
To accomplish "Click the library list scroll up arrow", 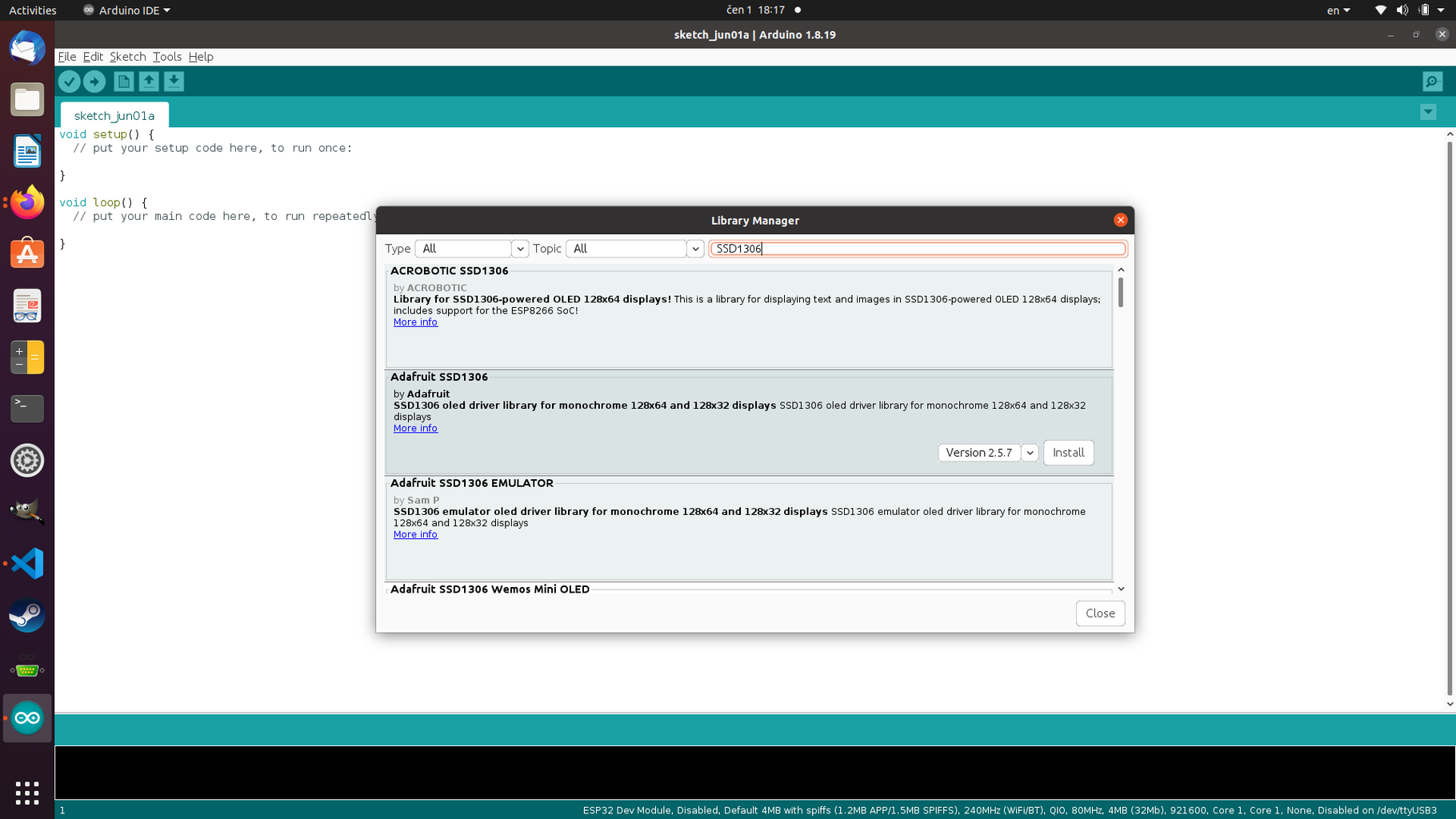I will (x=1121, y=270).
